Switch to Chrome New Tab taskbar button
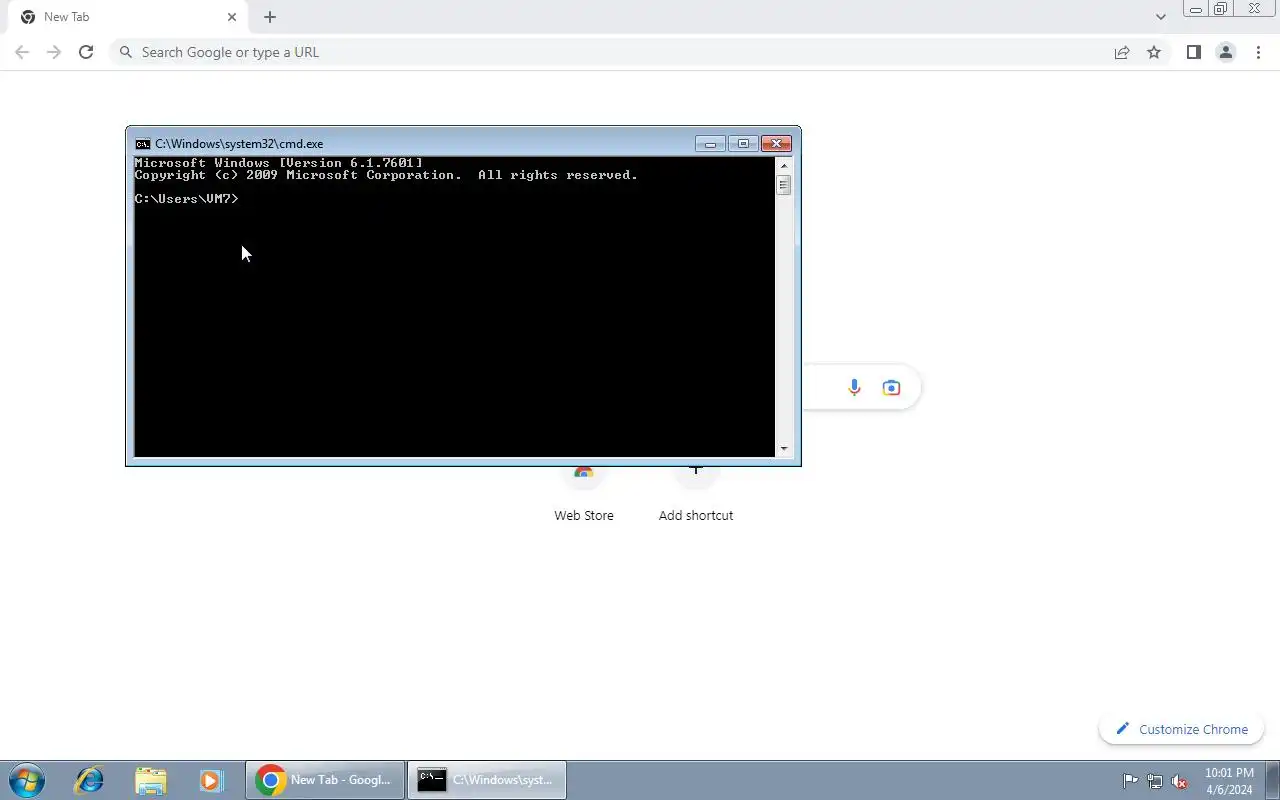Screen dimensions: 1280x800 (x=326, y=780)
